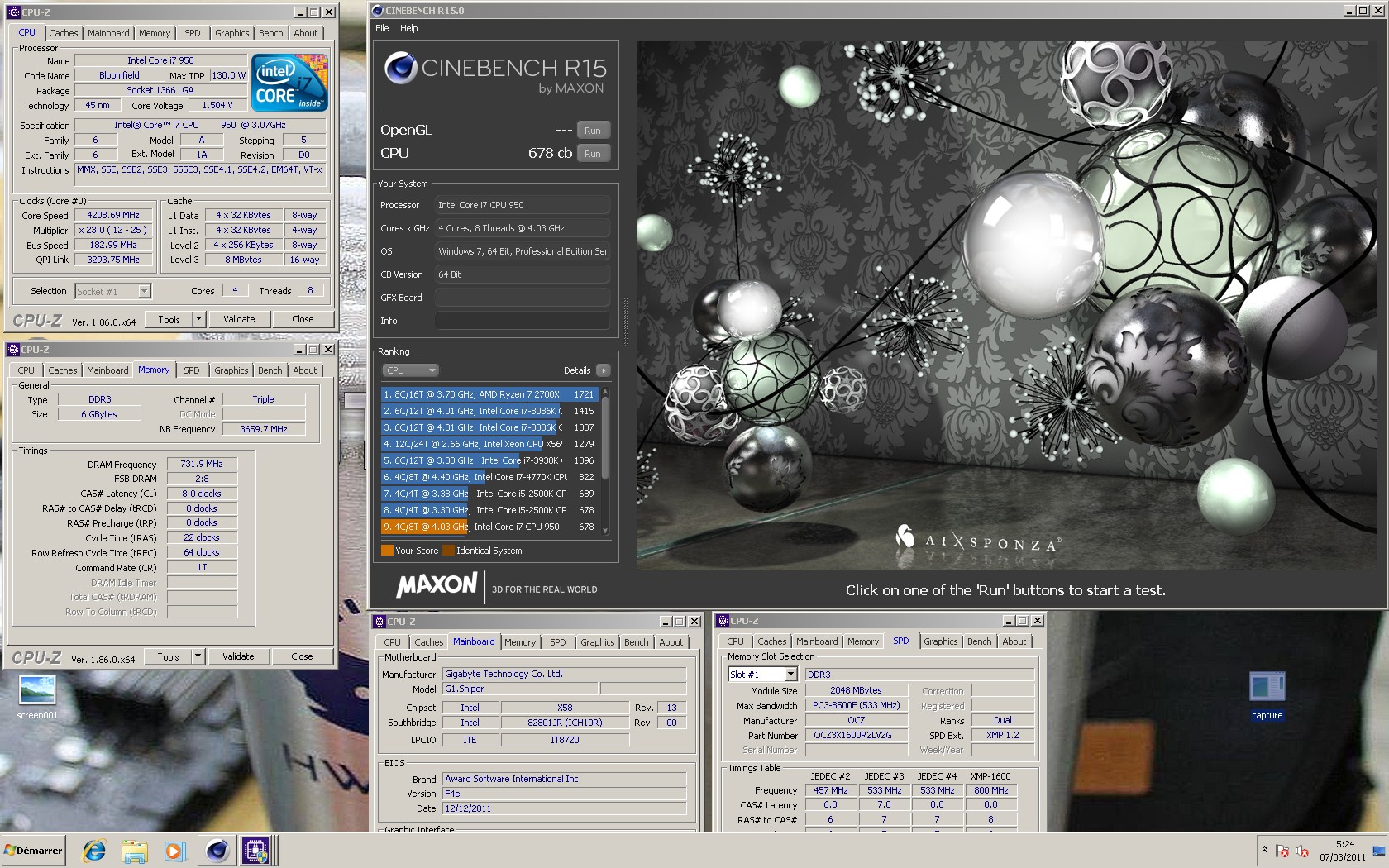Select CPU tab in Mainboard CPU-Z window
The height and width of the screenshot is (868, 1389).
click(393, 642)
